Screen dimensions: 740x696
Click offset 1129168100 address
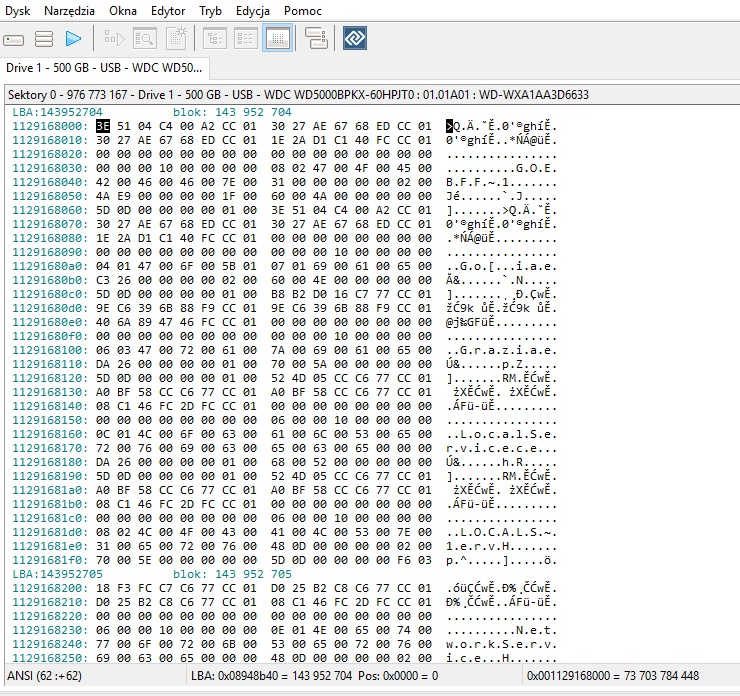tap(50, 350)
